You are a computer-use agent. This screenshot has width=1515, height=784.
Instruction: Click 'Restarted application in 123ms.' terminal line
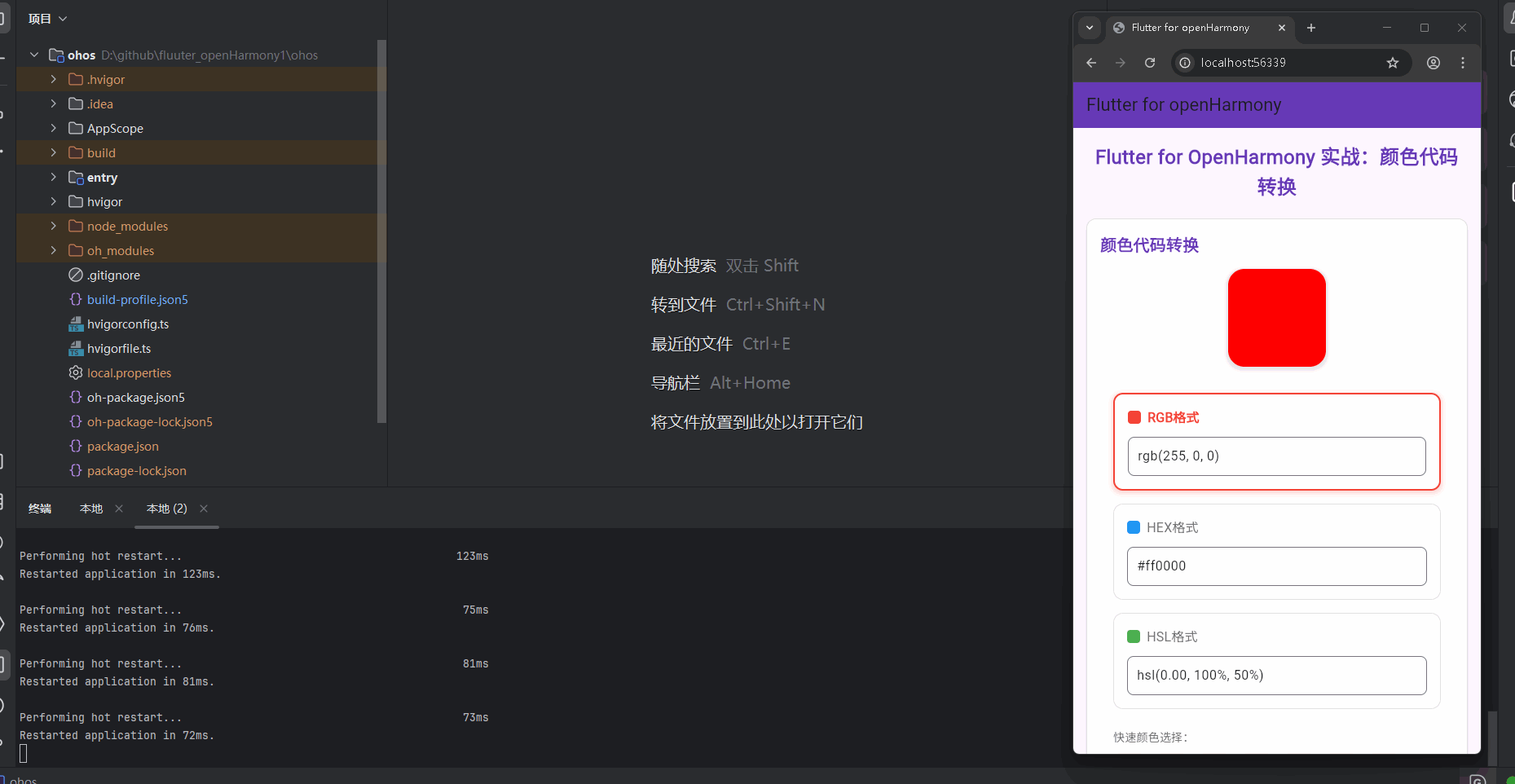coord(120,575)
